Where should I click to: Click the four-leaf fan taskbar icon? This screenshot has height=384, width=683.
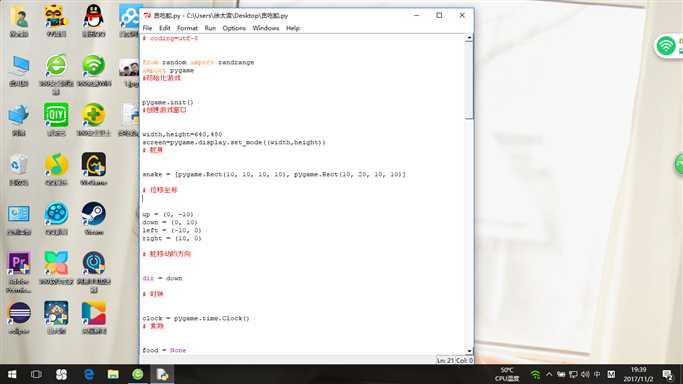click(61, 374)
